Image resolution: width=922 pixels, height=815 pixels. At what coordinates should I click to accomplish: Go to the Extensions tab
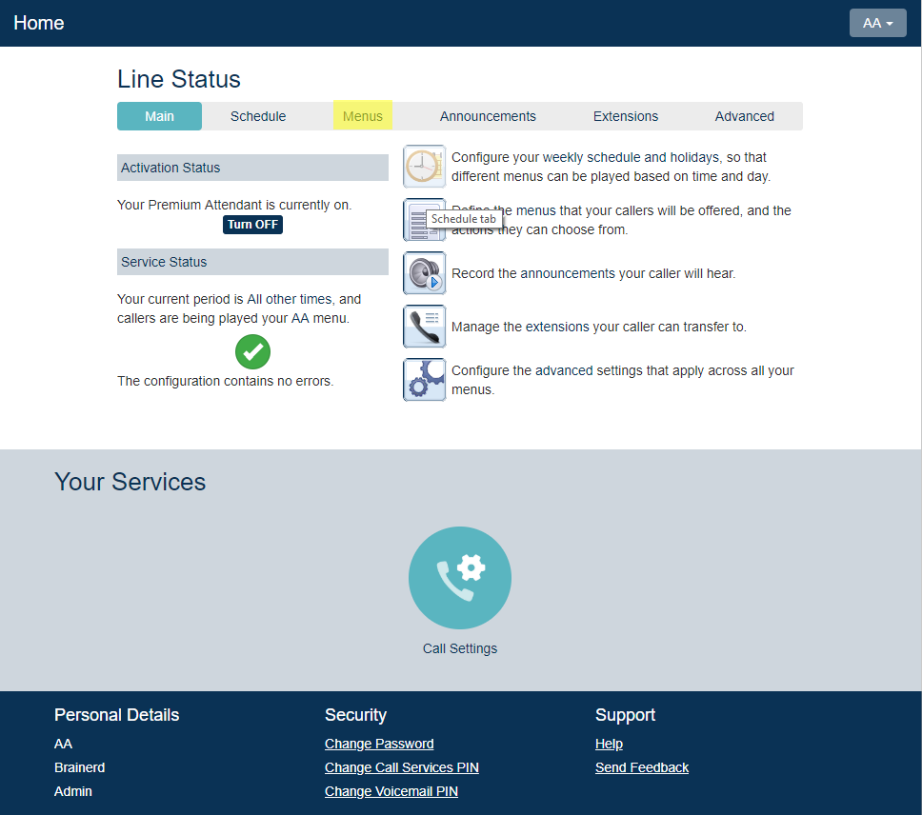625,116
